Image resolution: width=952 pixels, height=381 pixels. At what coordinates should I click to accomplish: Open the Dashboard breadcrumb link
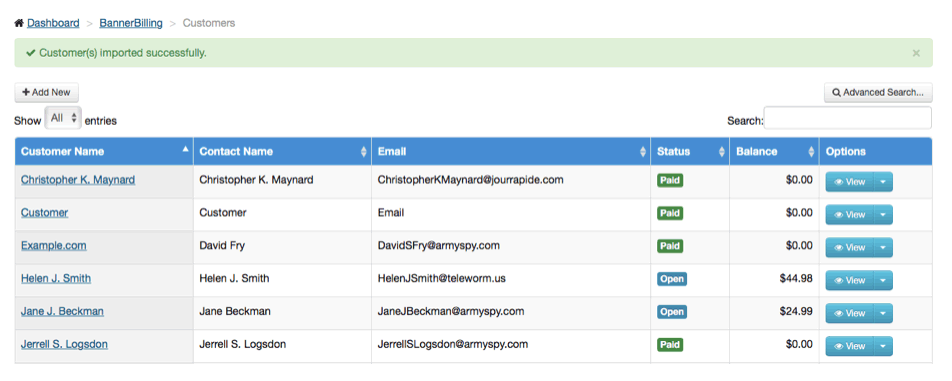(x=53, y=23)
